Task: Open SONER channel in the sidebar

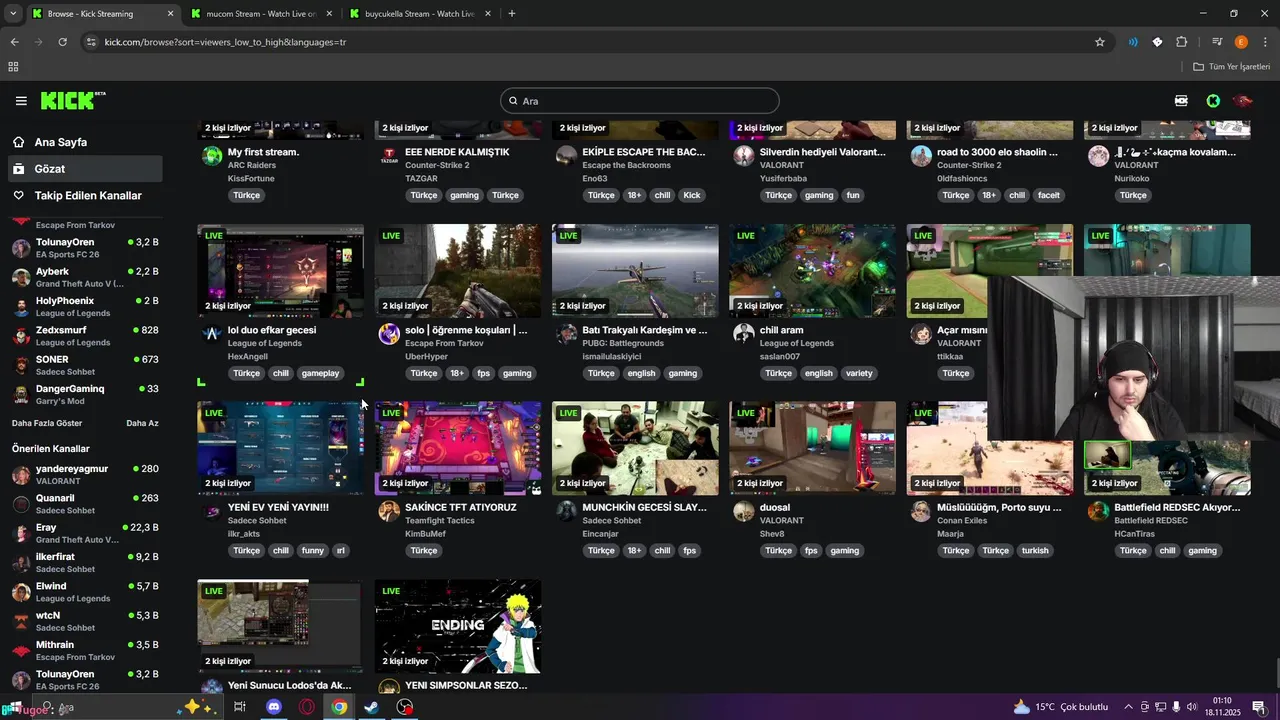Action: (84, 364)
